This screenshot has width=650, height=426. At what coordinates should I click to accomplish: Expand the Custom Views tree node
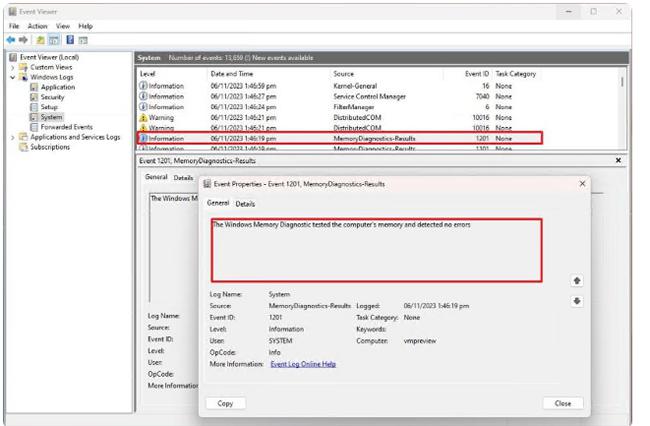13,67
